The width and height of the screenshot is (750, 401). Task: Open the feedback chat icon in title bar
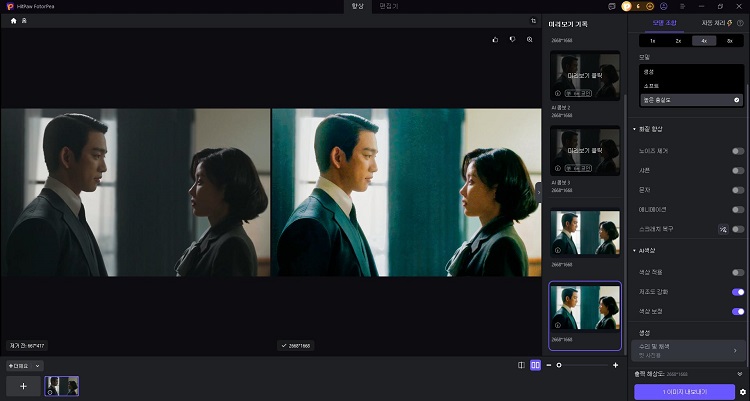[x=611, y=6]
